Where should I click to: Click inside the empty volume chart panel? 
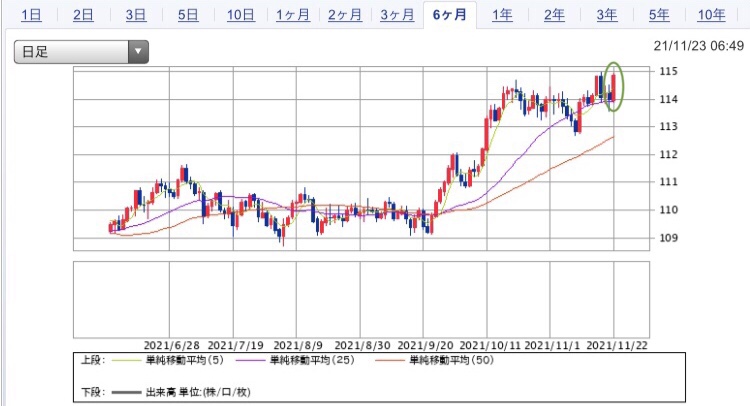[361, 299]
